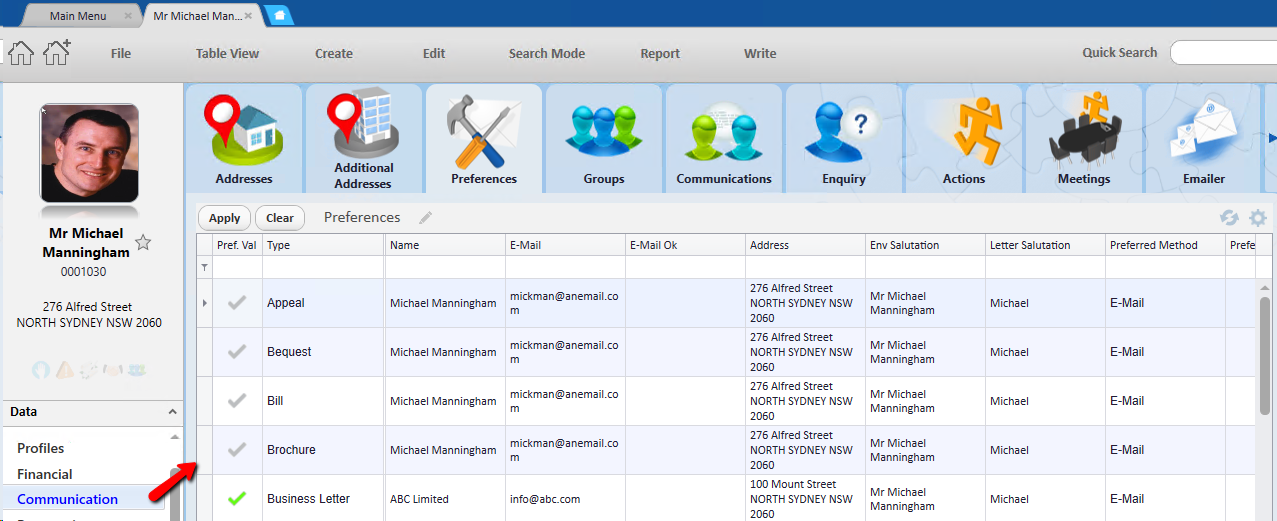Click the Clear button
Image resolution: width=1277 pixels, height=521 pixels.
280,218
